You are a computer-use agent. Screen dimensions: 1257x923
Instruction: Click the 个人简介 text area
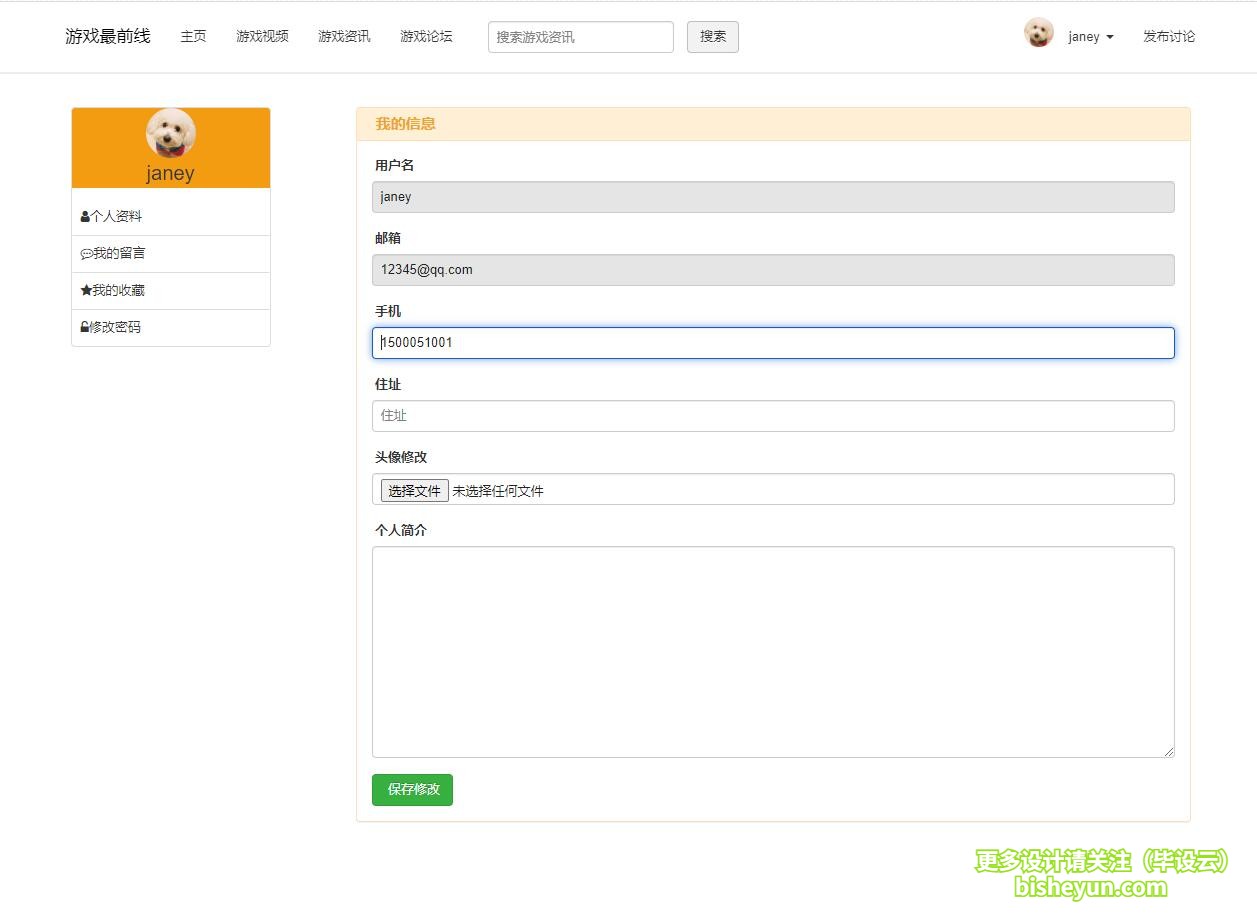(773, 652)
